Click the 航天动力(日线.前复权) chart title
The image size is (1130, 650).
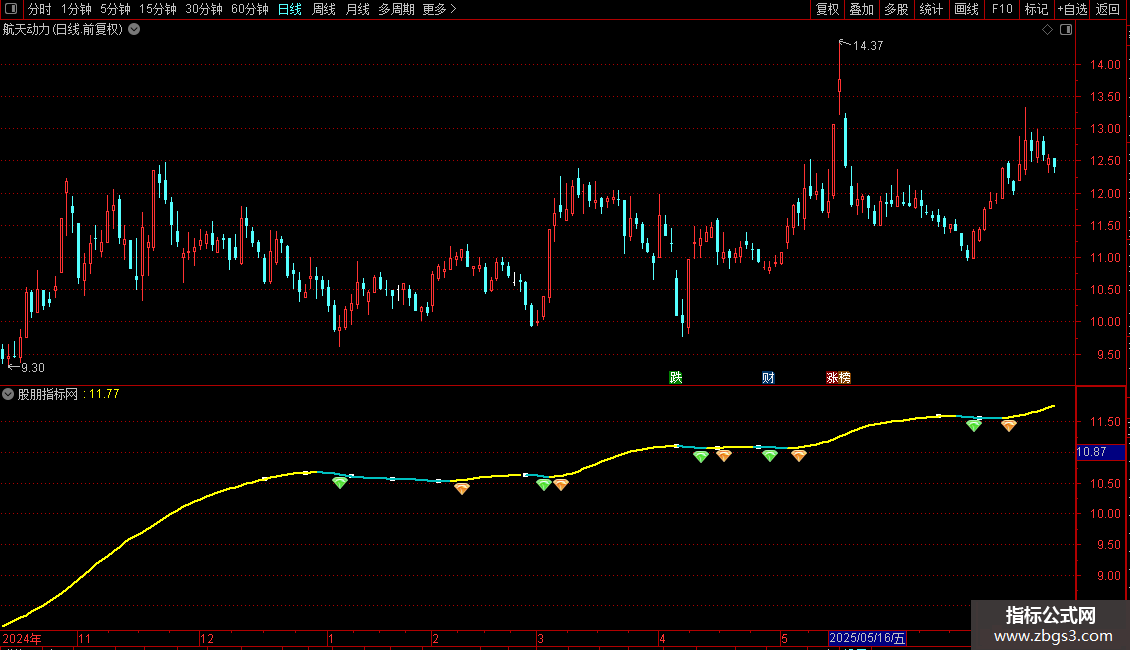click(63, 30)
